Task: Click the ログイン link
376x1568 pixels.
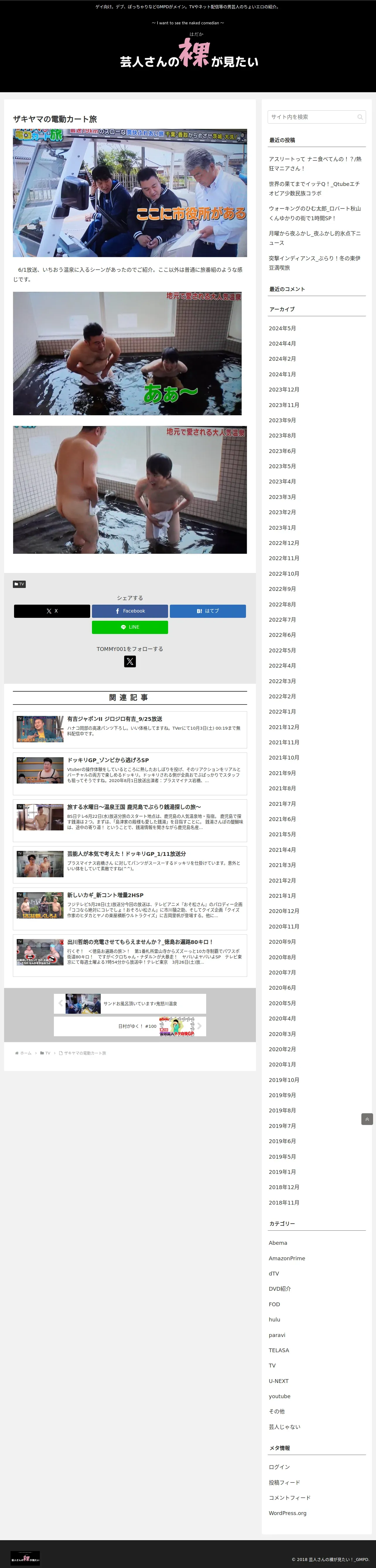Action: (279, 1468)
